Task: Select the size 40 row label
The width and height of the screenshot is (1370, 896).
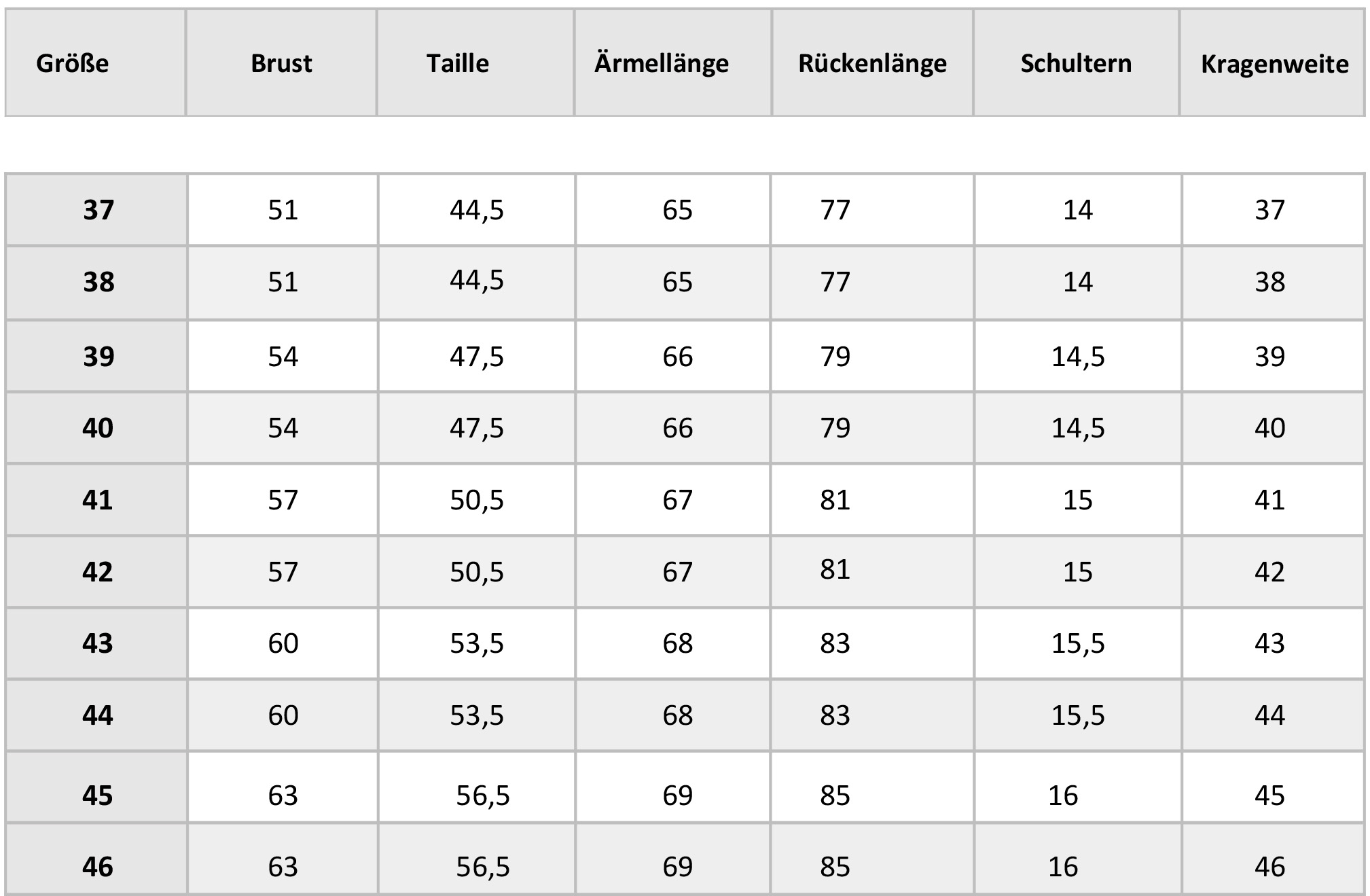Action: pyautogui.click(x=98, y=428)
